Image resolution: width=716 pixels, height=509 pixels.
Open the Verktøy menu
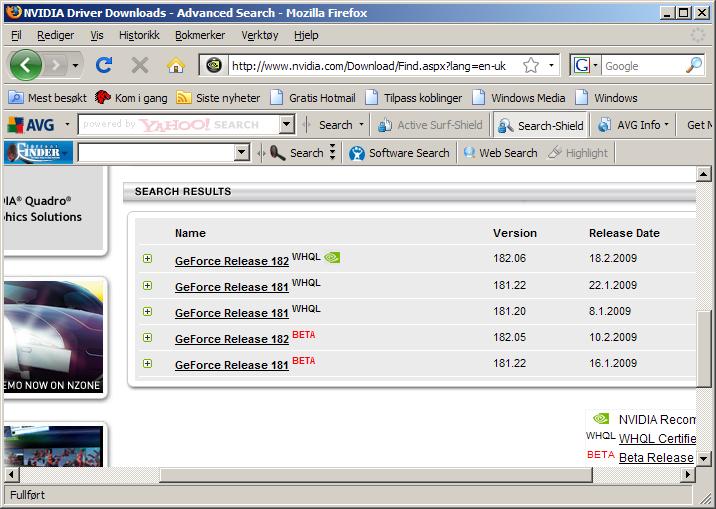[x=259, y=35]
